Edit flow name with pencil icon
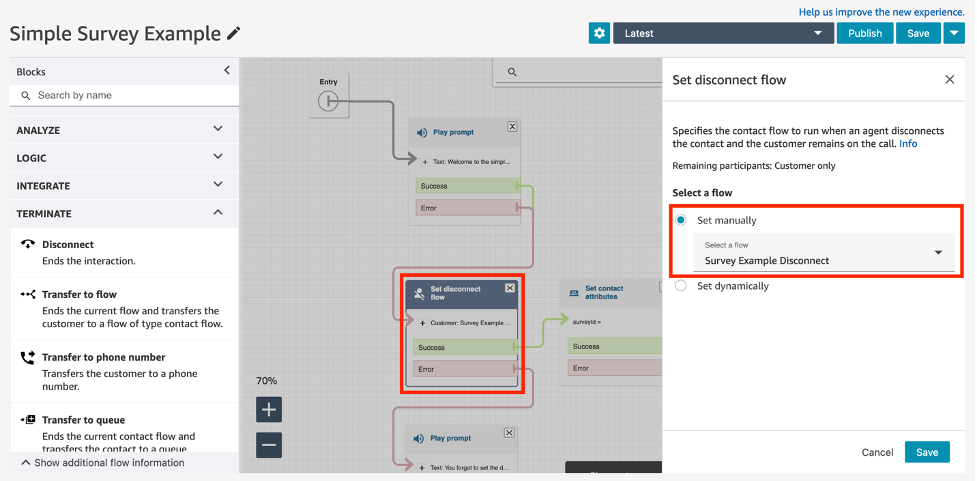977x481 pixels. click(234, 34)
